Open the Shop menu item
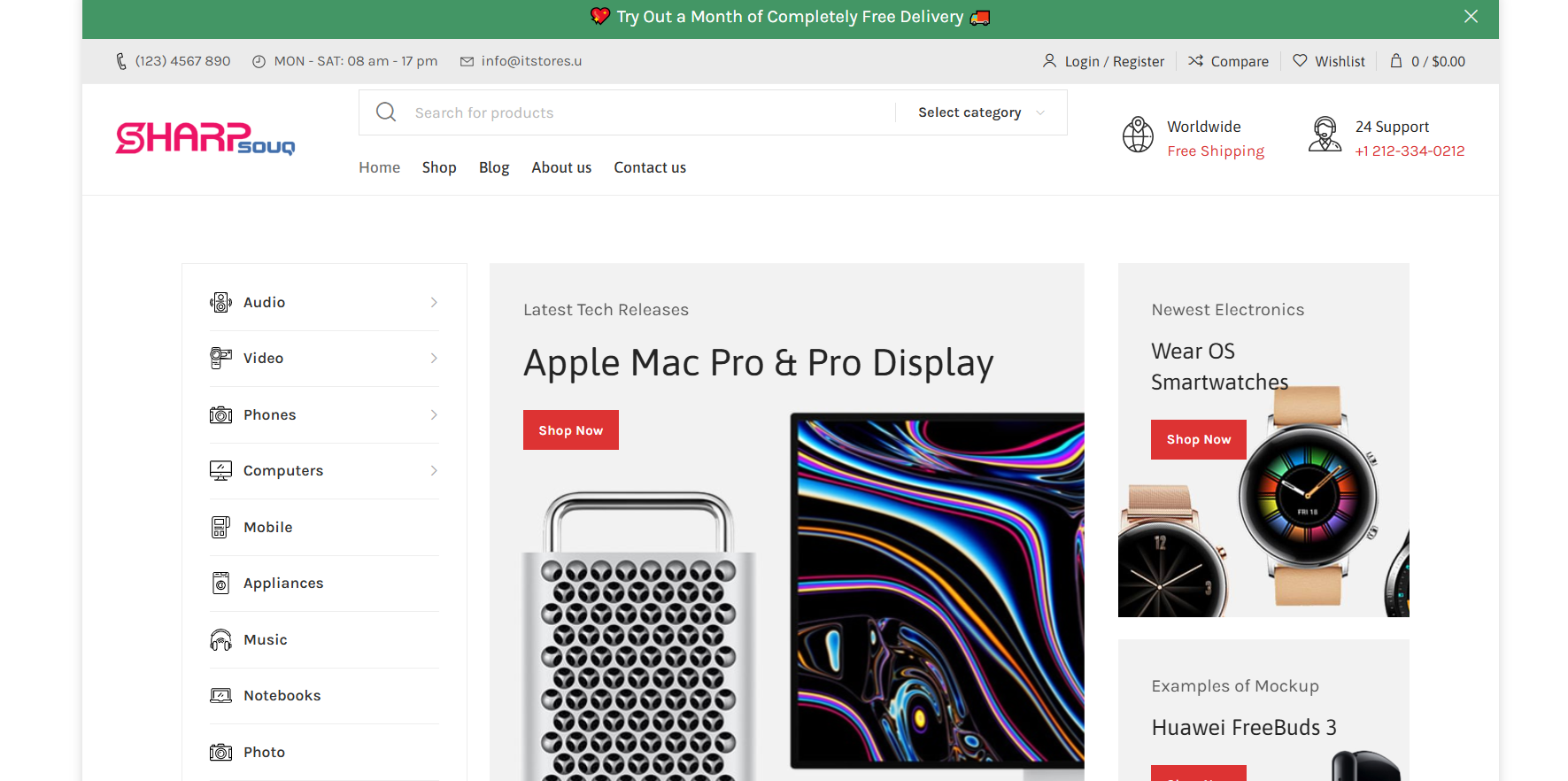 [439, 167]
